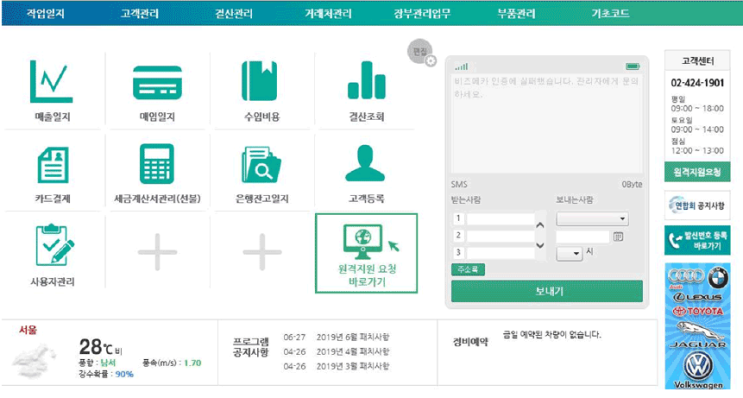Open the 작업일지 menu
743x398 pixels.
pos(45,13)
